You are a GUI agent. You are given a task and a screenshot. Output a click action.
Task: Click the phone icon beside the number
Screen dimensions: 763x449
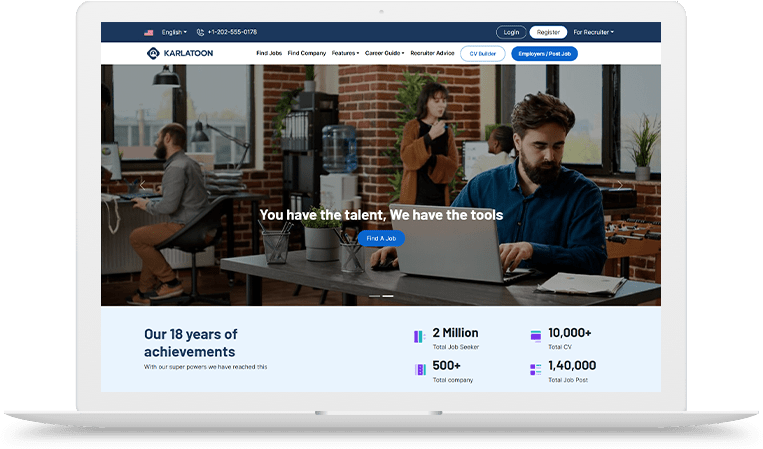(200, 32)
